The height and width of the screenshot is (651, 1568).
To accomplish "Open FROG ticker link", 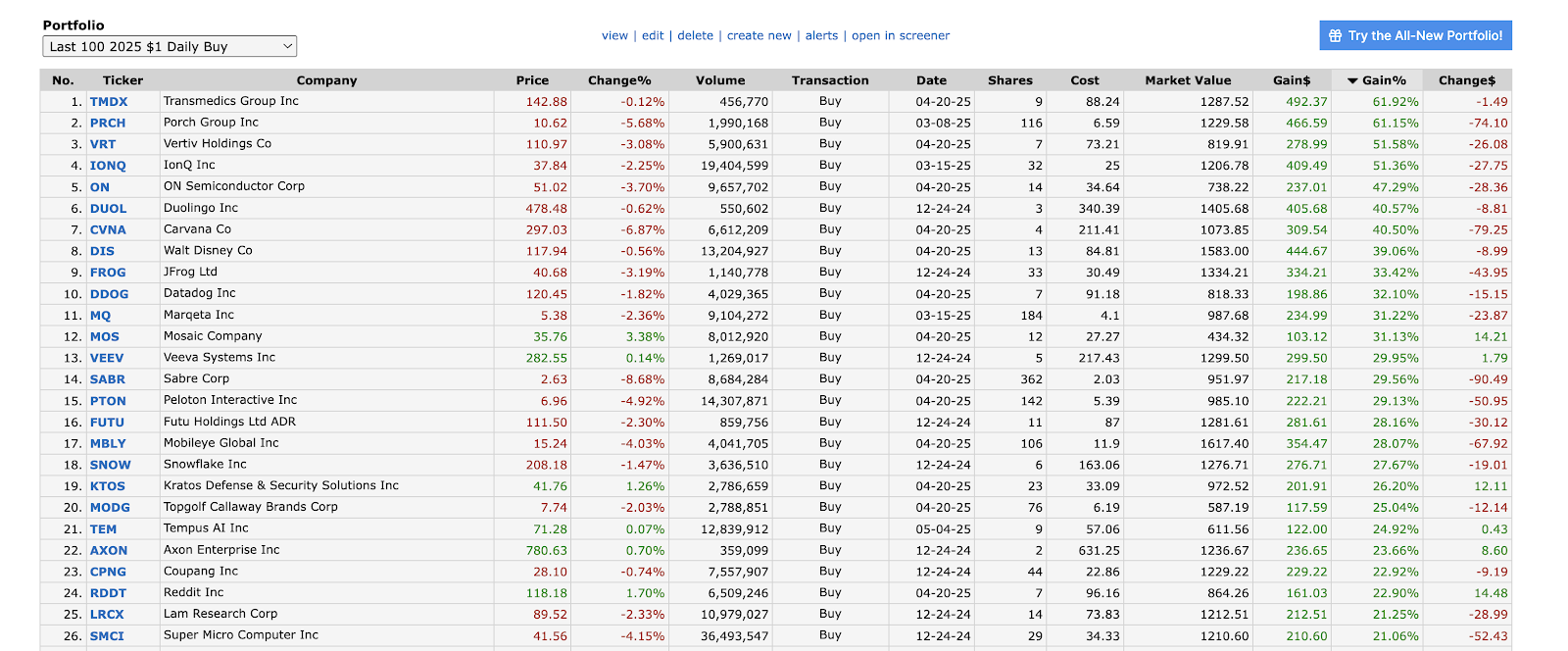I will click(x=108, y=273).
